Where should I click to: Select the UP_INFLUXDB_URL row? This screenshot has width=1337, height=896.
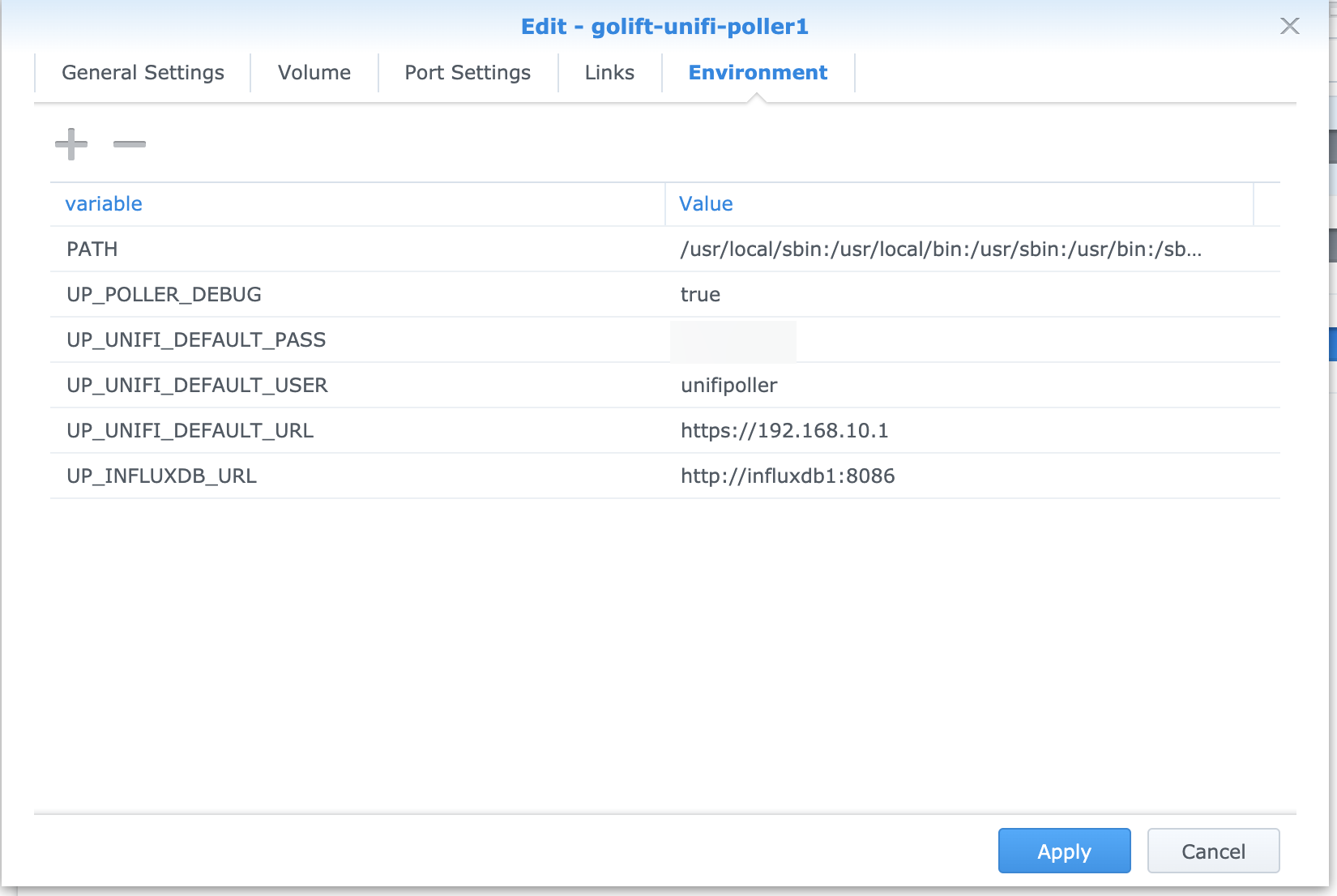point(160,476)
